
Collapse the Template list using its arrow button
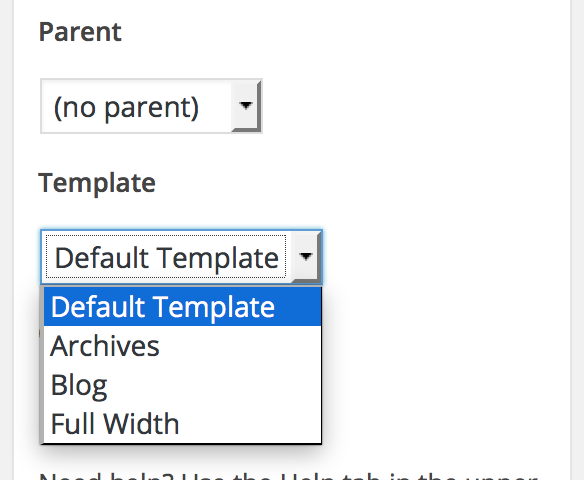tap(305, 257)
